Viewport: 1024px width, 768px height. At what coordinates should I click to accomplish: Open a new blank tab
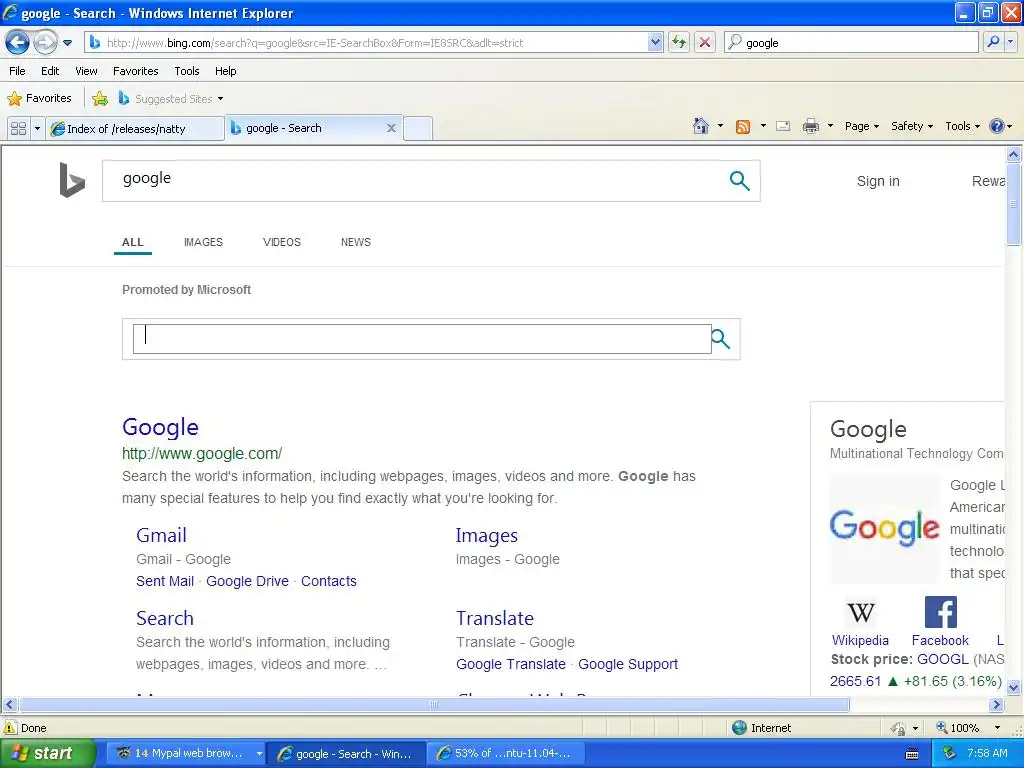418,128
